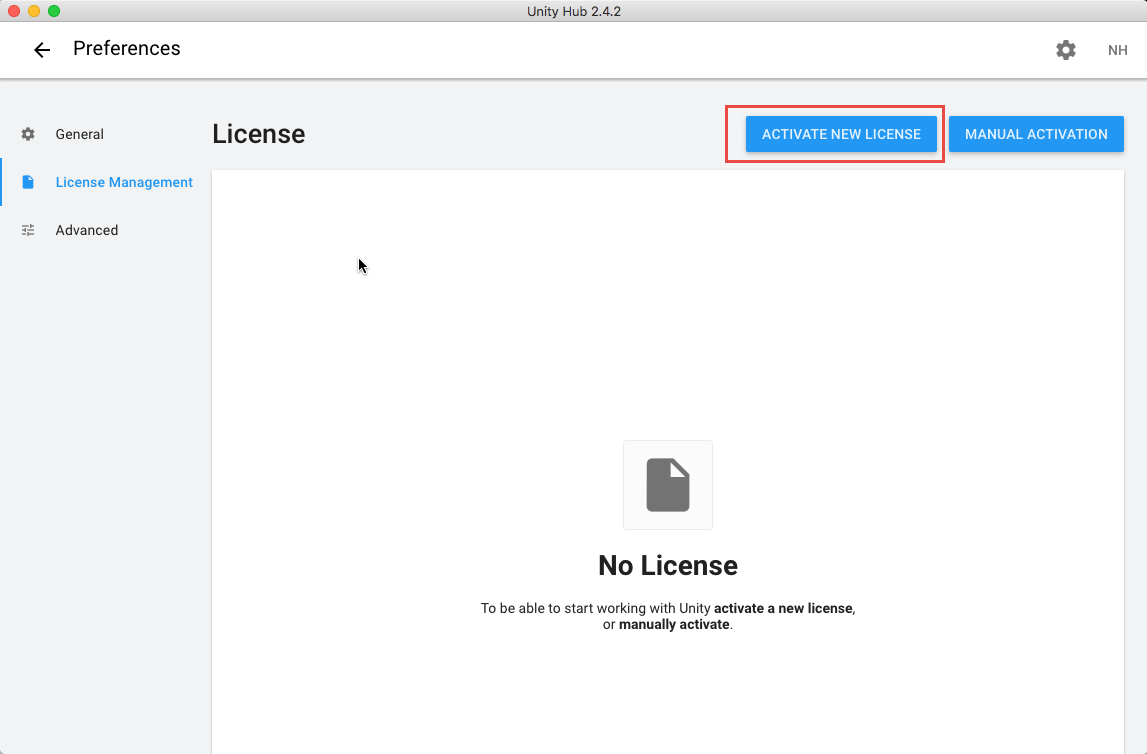1147x754 pixels.
Task: Select the License Management tab
Action: coord(124,182)
